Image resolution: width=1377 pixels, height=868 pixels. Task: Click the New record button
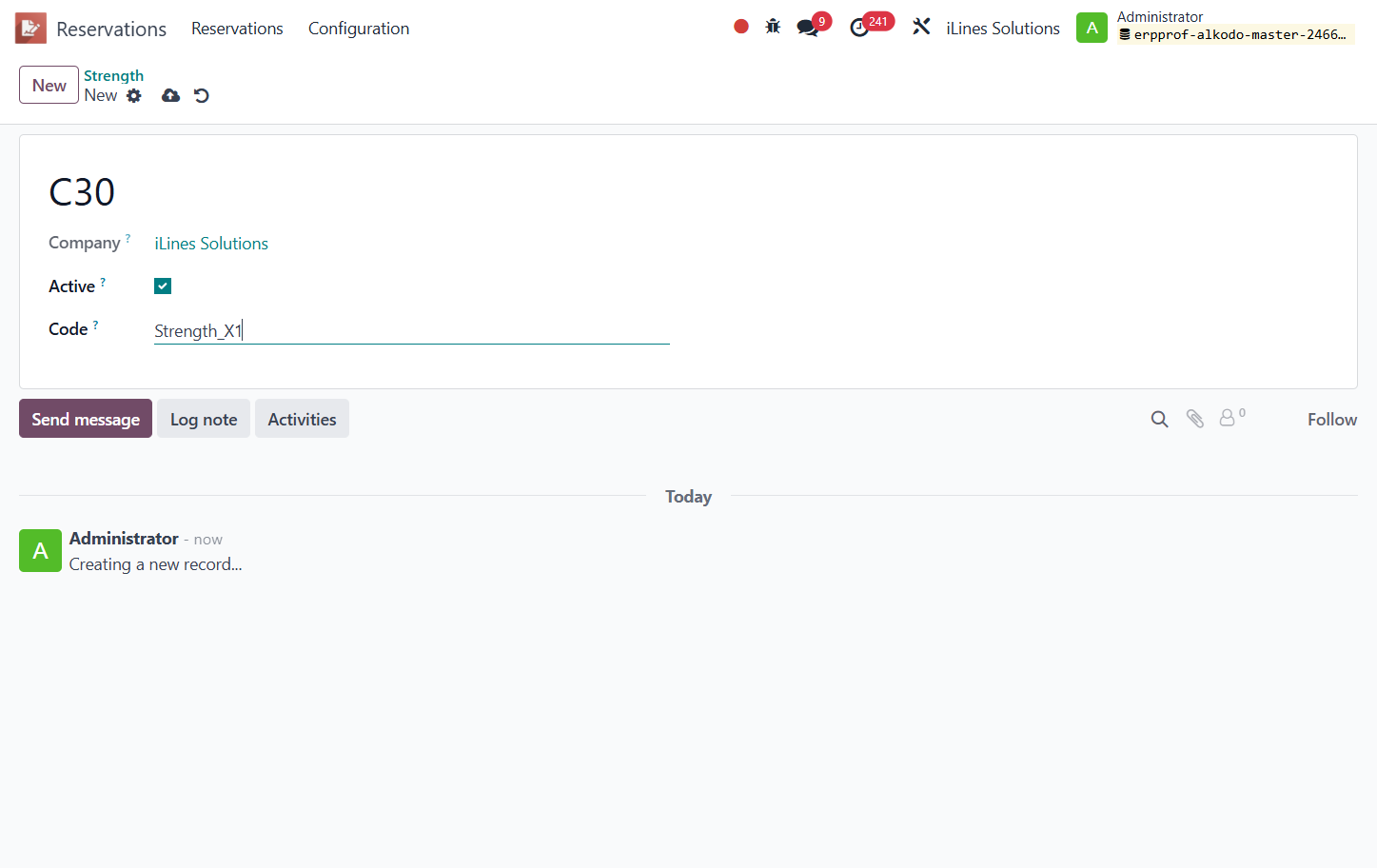click(49, 85)
